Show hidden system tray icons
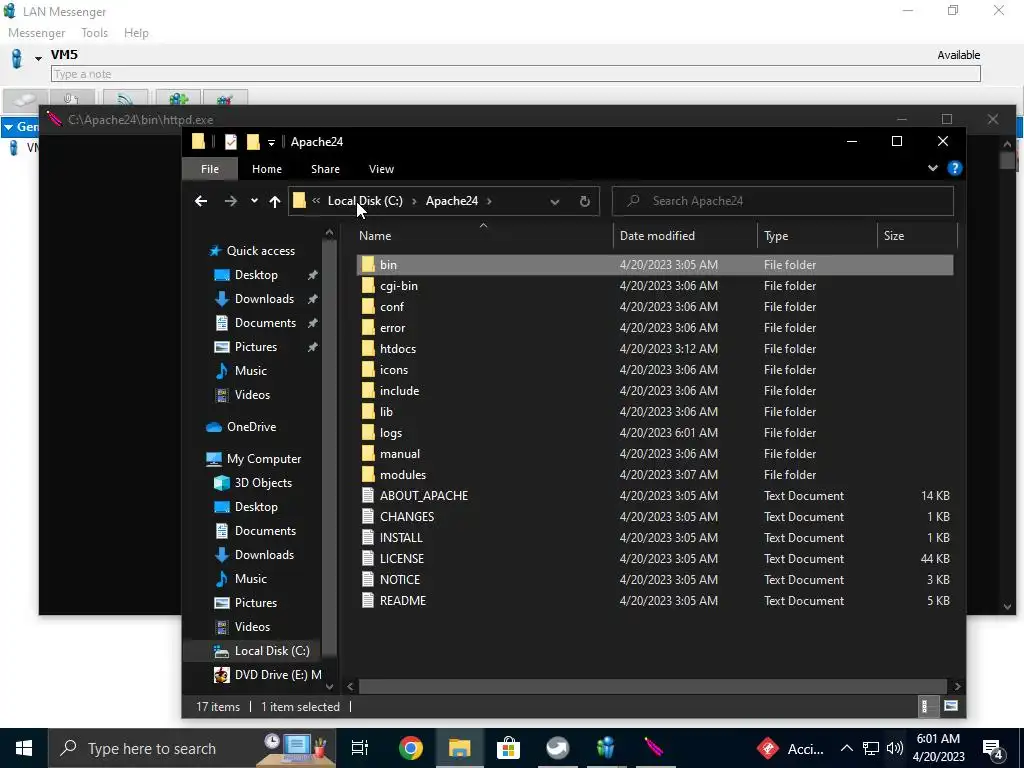 (x=846, y=748)
